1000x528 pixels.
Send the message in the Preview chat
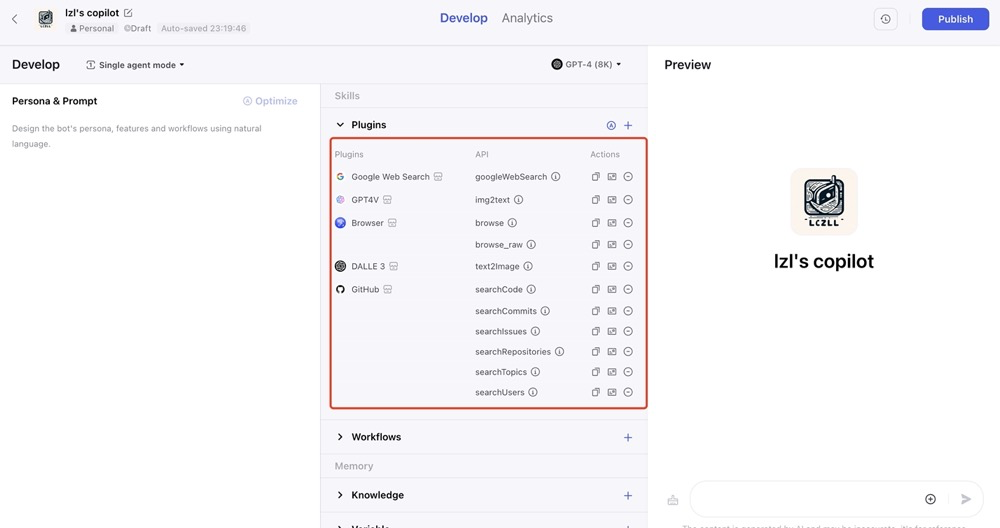966,499
